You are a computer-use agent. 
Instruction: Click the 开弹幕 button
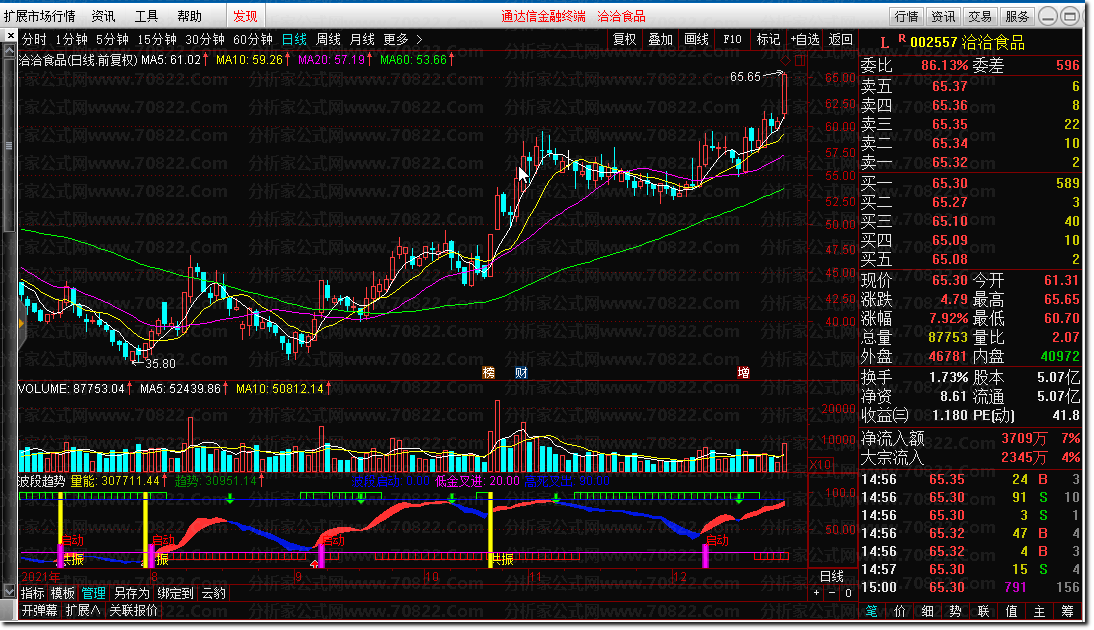click(x=40, y=610)
